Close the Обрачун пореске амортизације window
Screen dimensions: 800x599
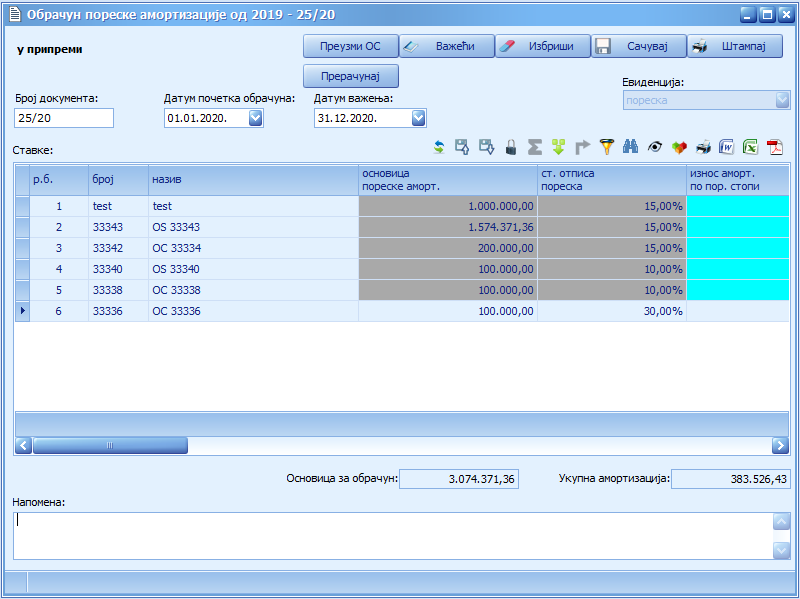point(786,14)
